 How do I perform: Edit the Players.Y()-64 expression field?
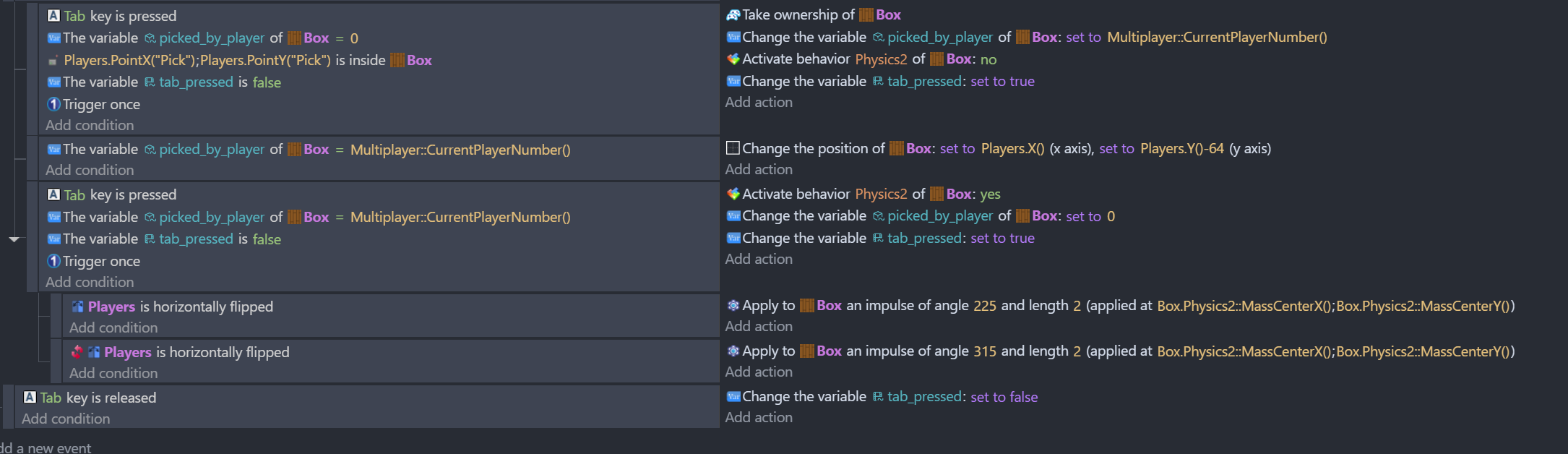(x=1182, y=148)
